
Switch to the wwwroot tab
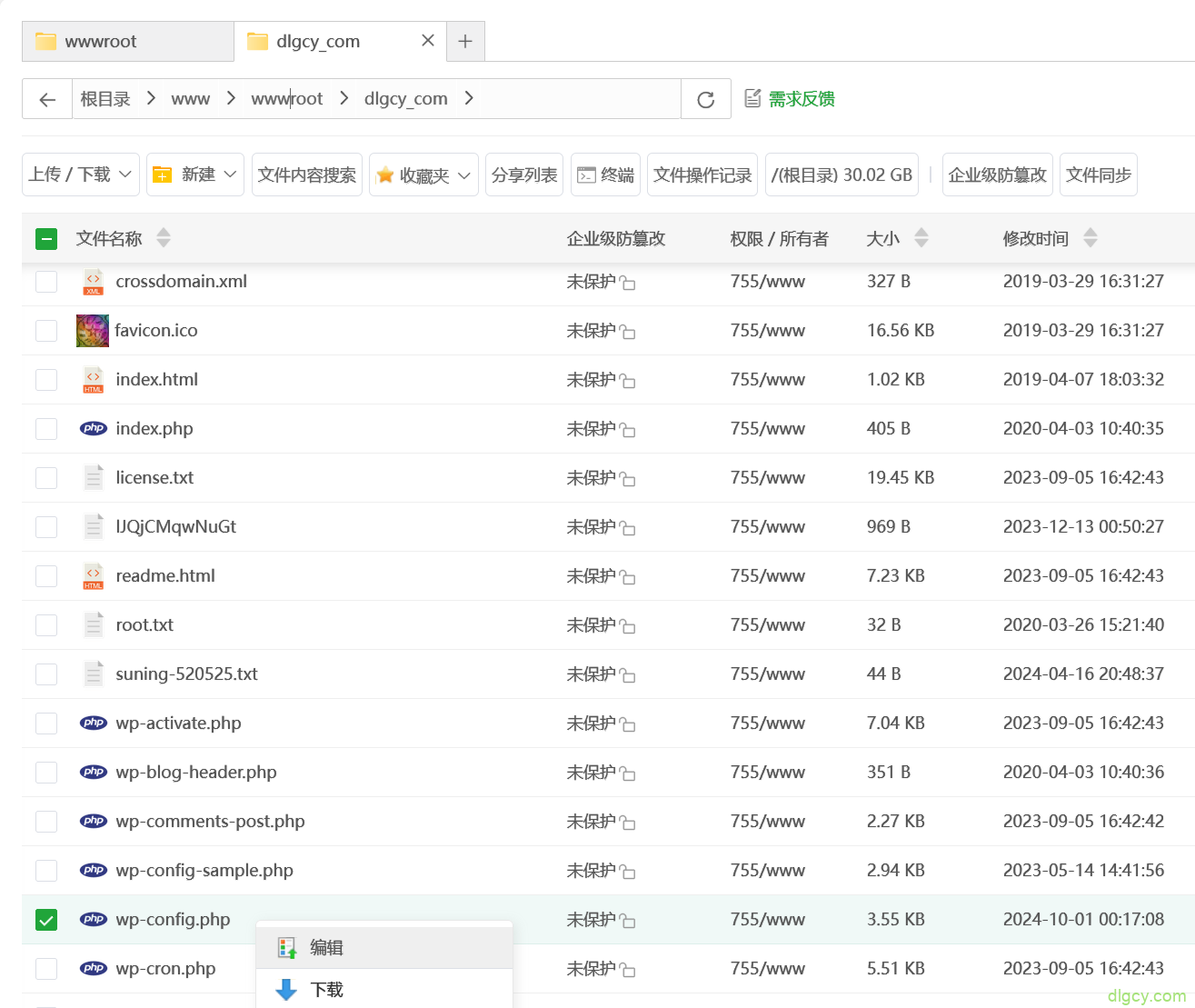(x=128, y=41)
